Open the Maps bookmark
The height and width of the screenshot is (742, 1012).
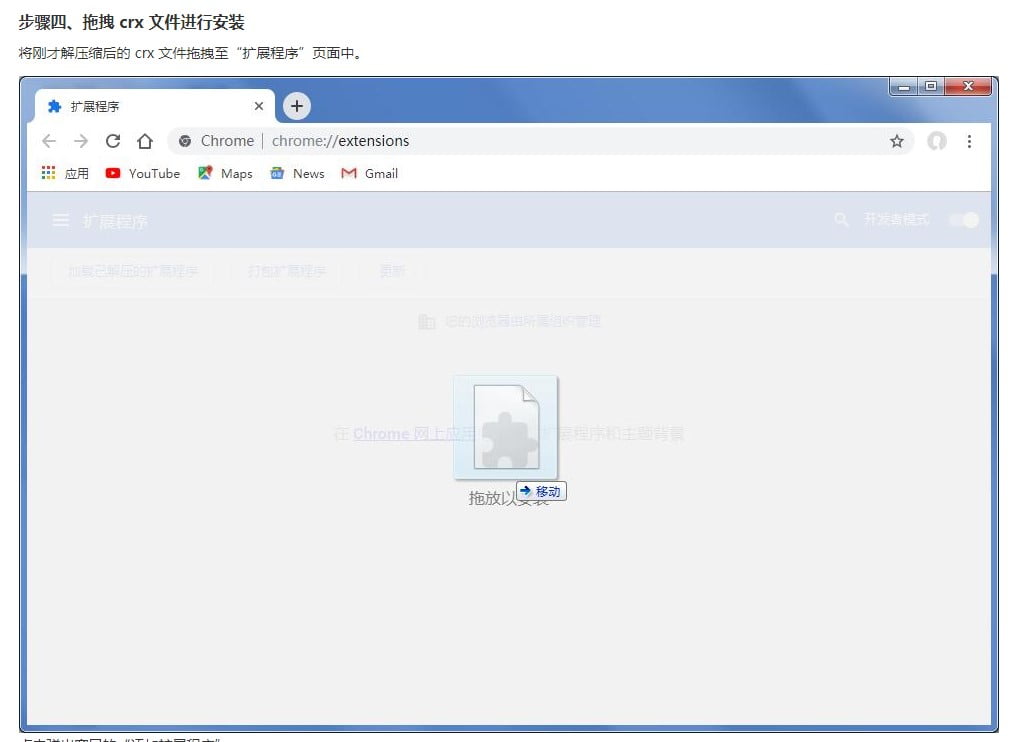coord(225,173)
